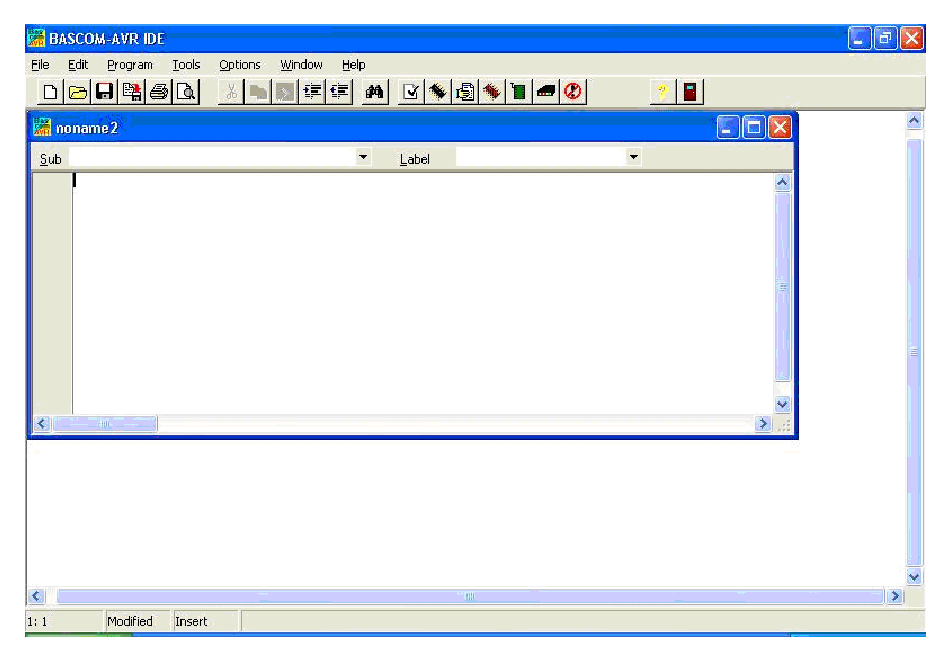Click in the noname2 code editor area
The height and width of the screenshot is (660, 948).
(423, 293)
